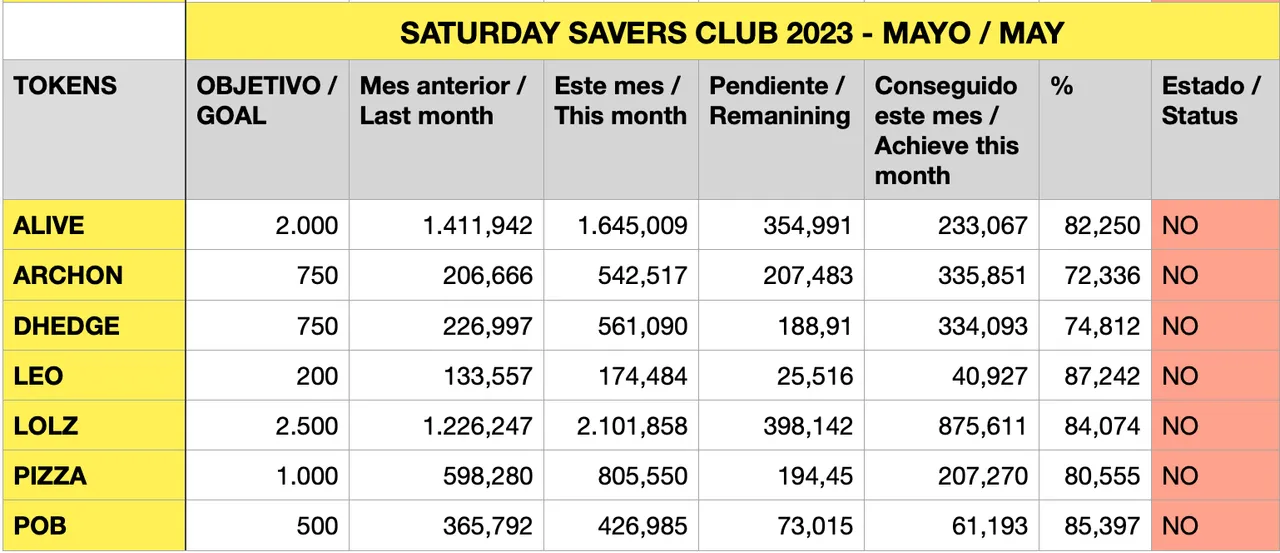Click the Este mes / This month header
1280x553 pixels.
point(620,101)
